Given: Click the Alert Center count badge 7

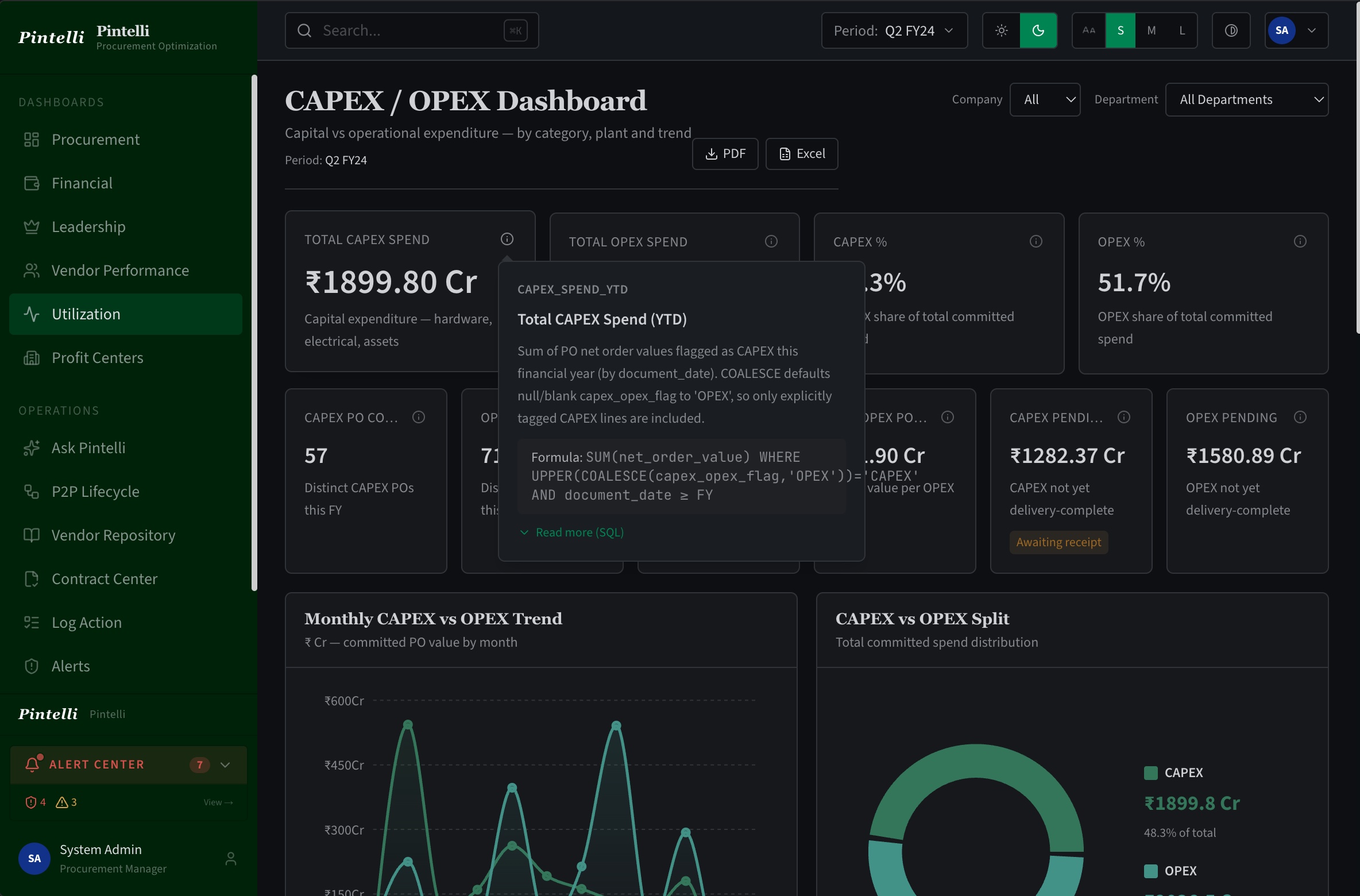Looking at the screenshot, I should click(200, 765).
